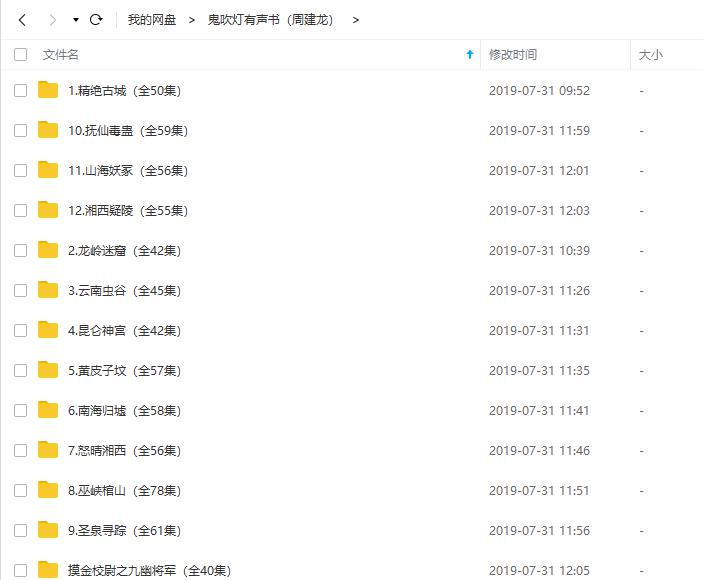Check the box for 1.精绝古城
703x580 pixels.
[x=21, y=91]
